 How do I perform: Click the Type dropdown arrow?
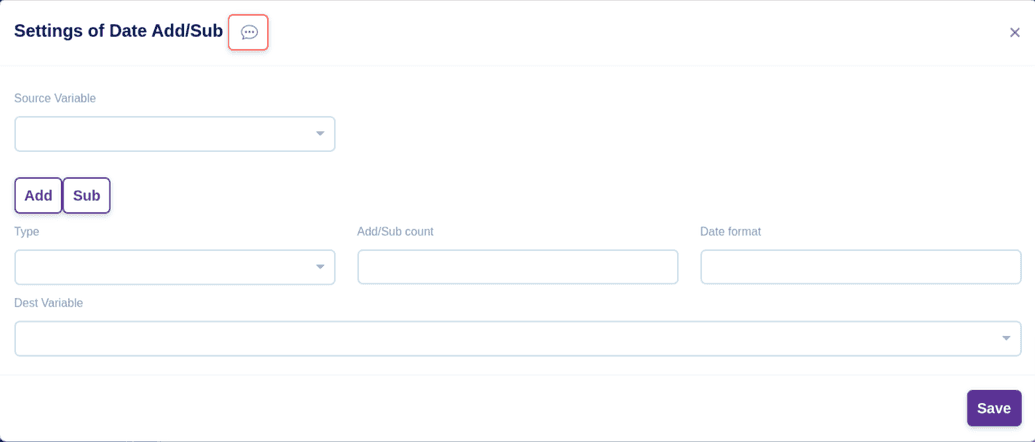tap(320, 267)
